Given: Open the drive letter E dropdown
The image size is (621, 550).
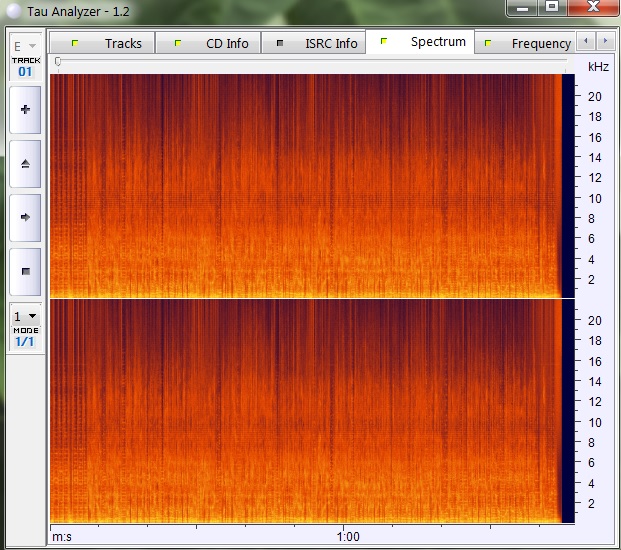Looking at the screenshot, I should coord(25,46).
